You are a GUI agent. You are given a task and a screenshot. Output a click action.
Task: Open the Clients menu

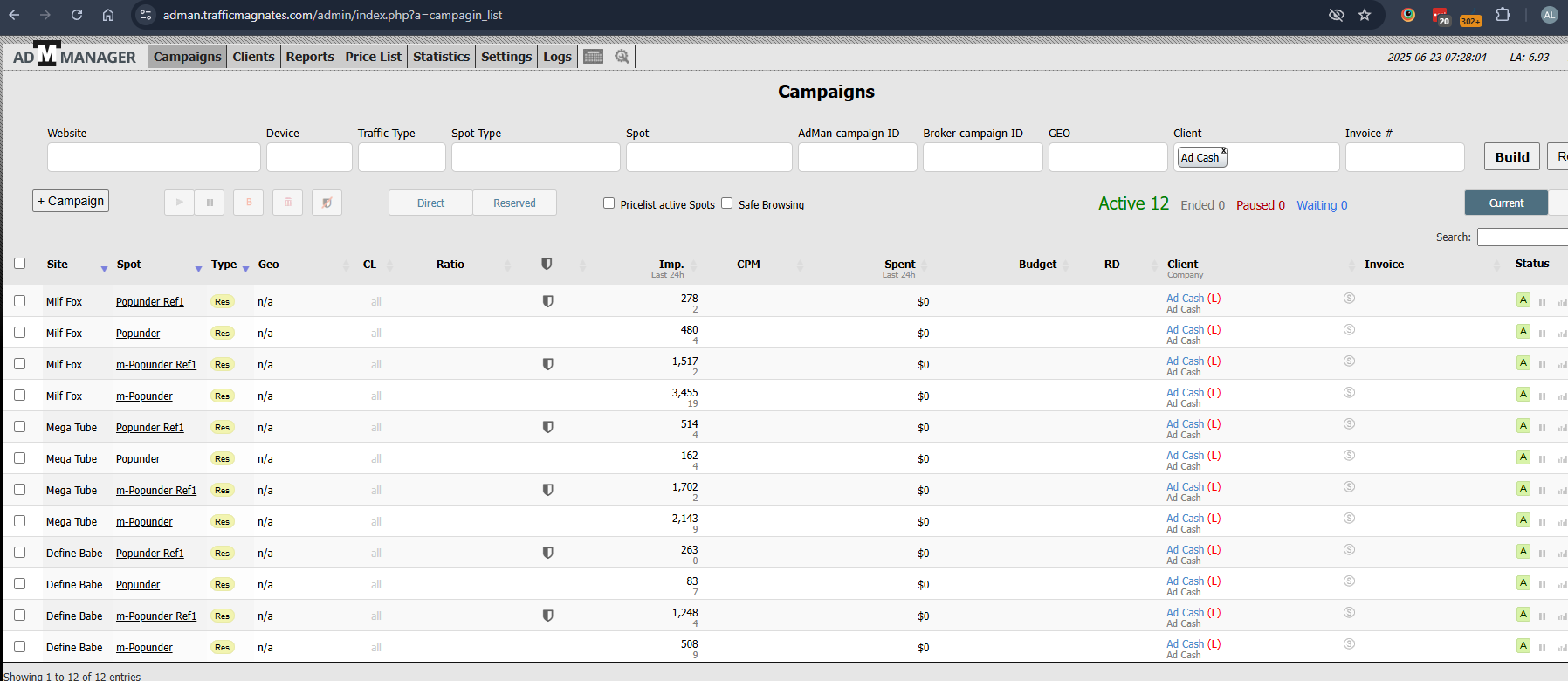[x=254, y=57]
